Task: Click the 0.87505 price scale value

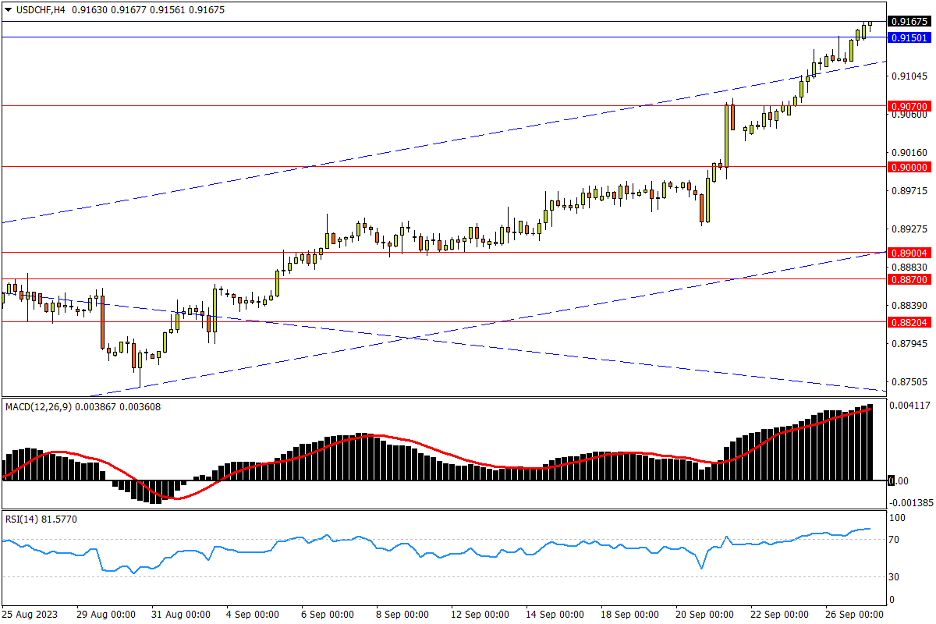Action: click(x=908, y=382)
